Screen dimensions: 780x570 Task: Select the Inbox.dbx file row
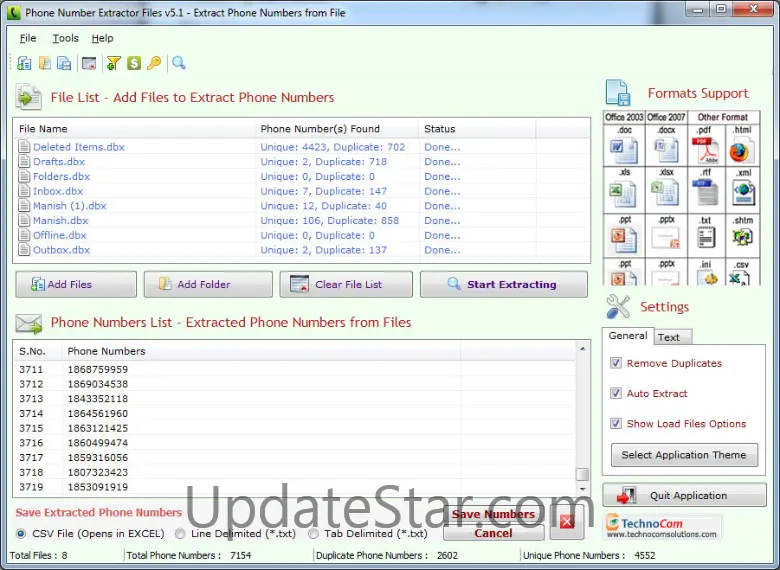(301, 191)
